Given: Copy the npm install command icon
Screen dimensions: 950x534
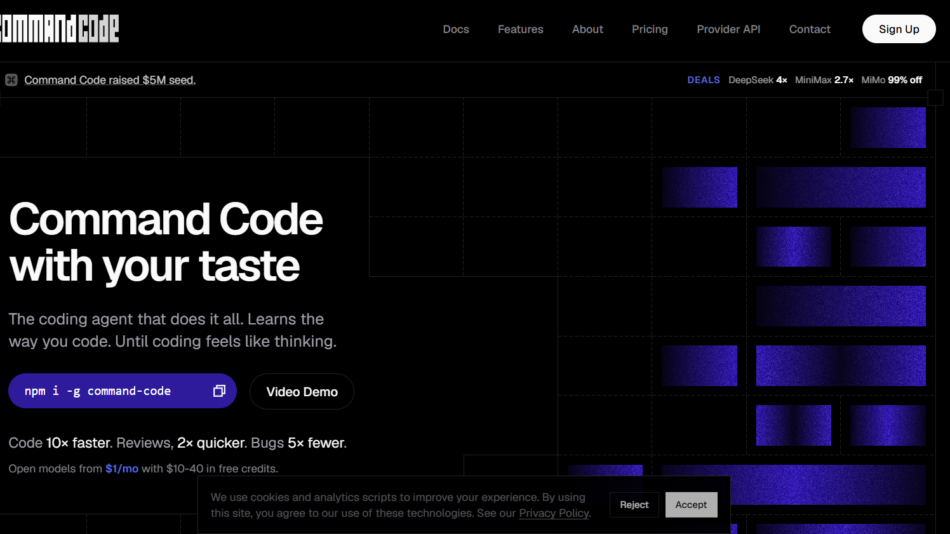Looking at the screenshot, I should click(x=219, y=391).
